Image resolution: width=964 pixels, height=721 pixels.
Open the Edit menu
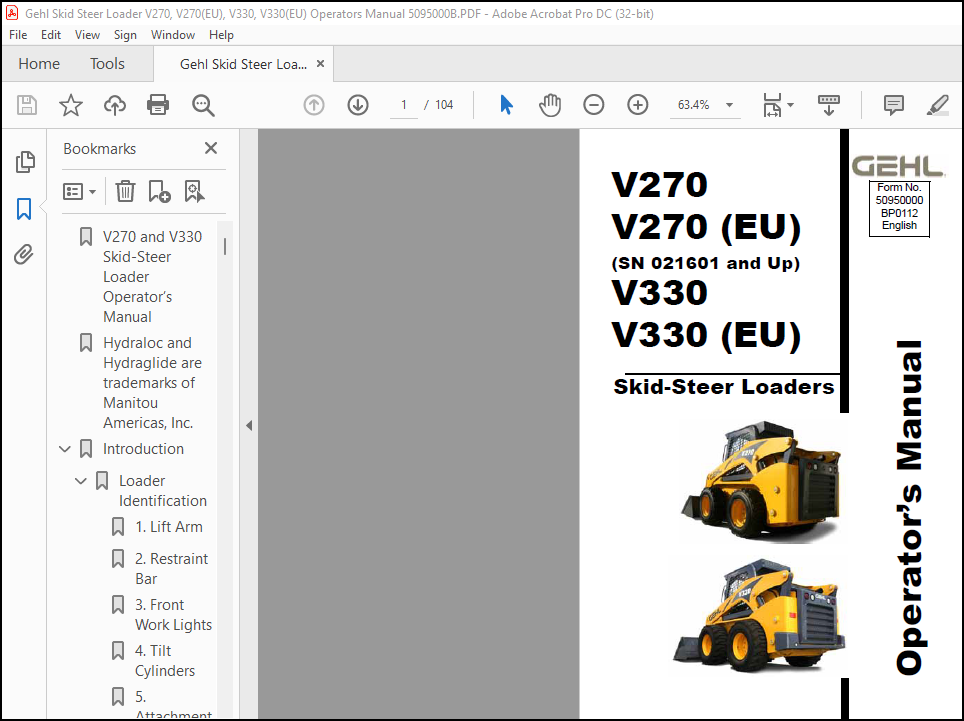(x=50, y=35)
